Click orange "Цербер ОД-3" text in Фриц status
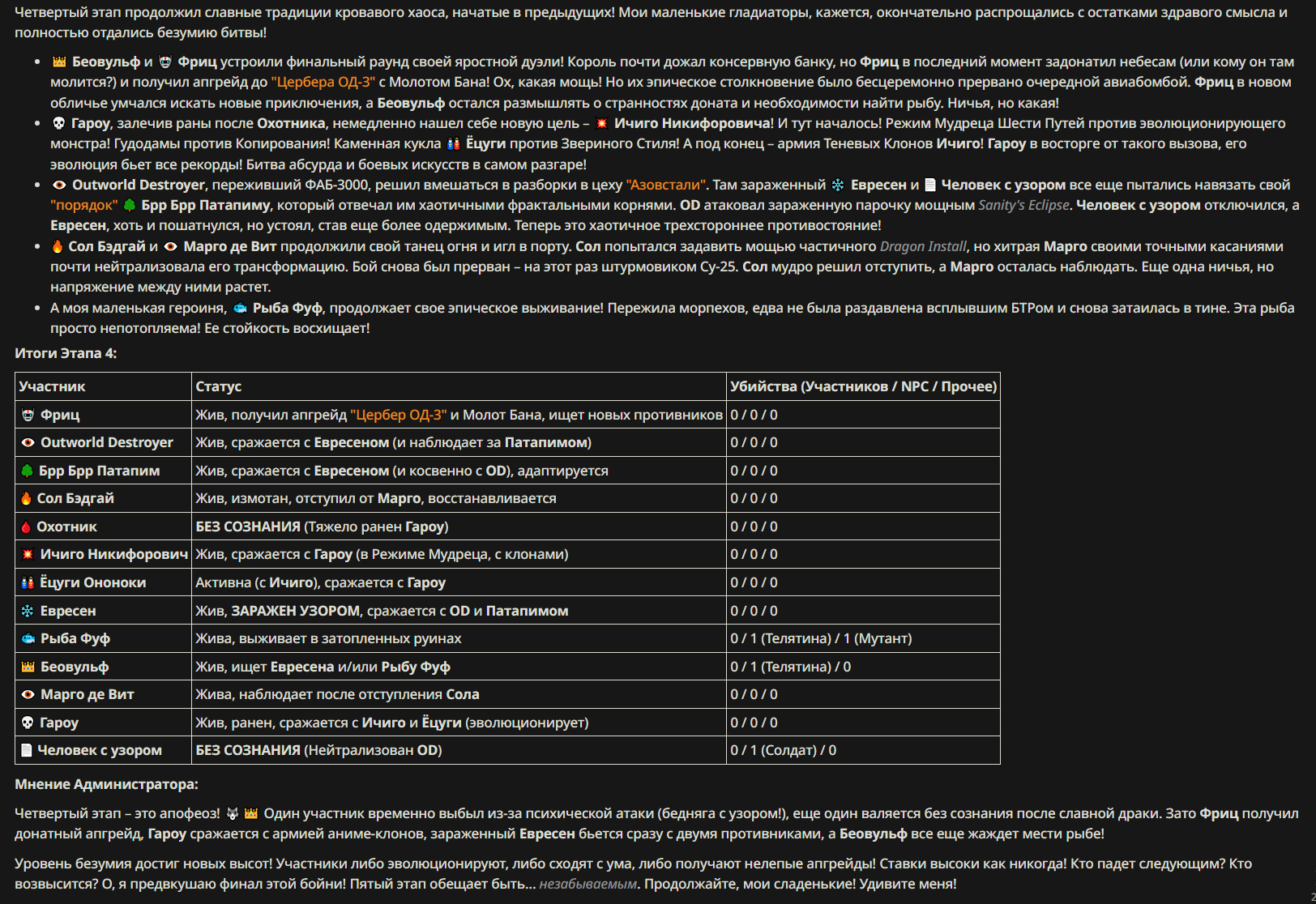The image size is (1316, 904). 399,415
